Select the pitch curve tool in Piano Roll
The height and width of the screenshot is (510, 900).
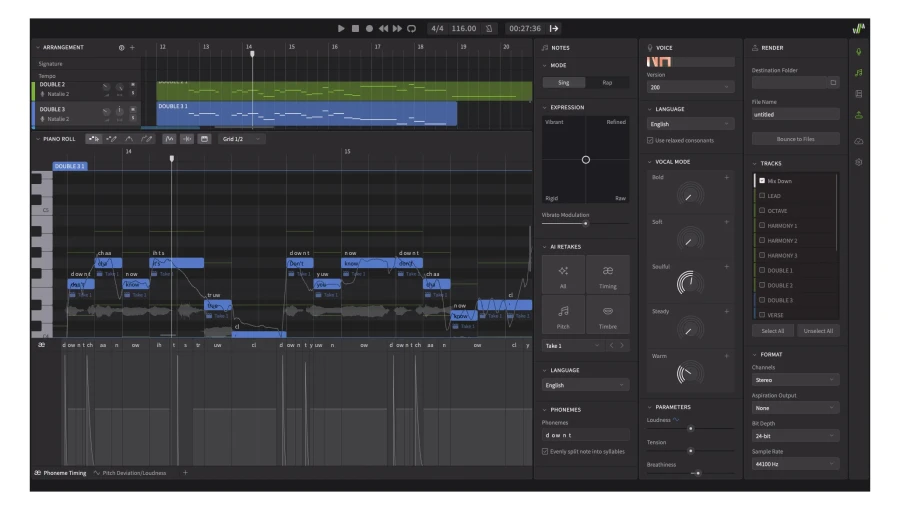(129, 139)
